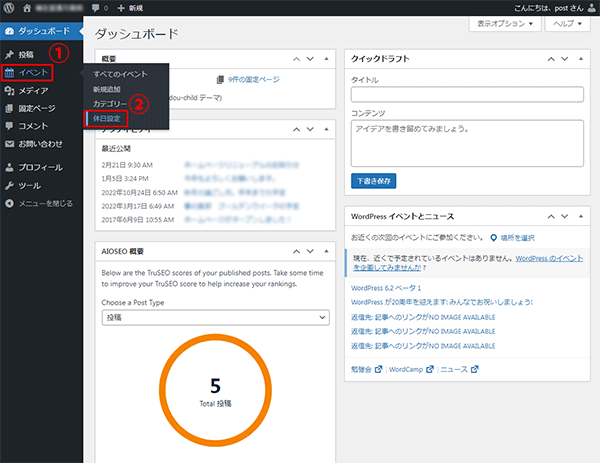Click the calendar icon beside イベント
The image size is (600, 463).
click(x=10, y=73)
